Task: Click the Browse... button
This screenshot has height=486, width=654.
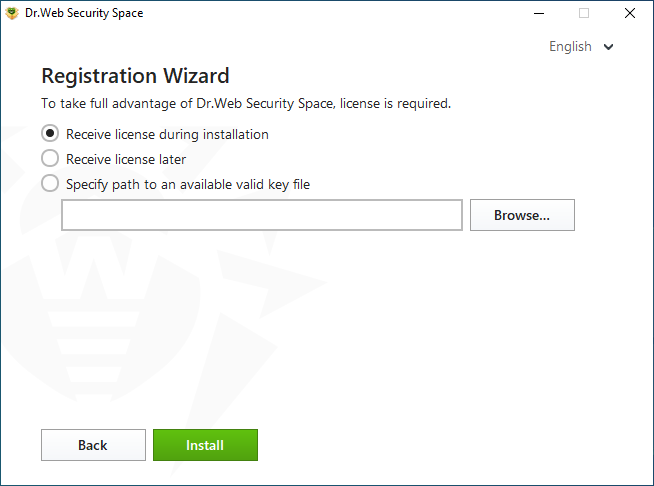Action: [522, 215]
